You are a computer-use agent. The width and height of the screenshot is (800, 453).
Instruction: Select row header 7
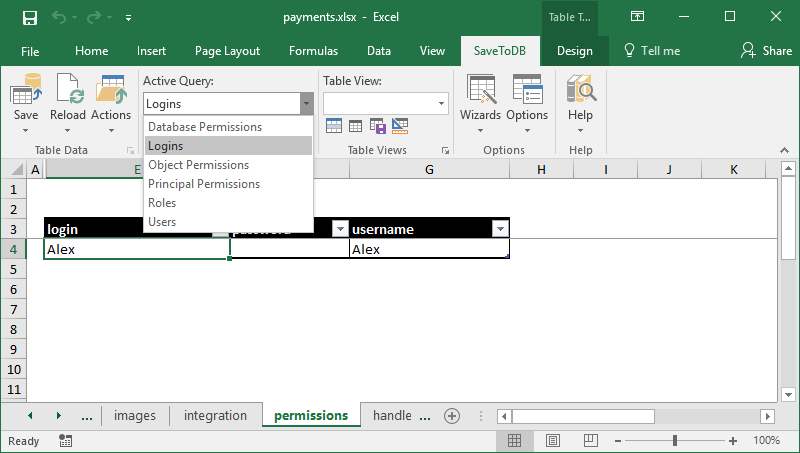tap(14, 310)
